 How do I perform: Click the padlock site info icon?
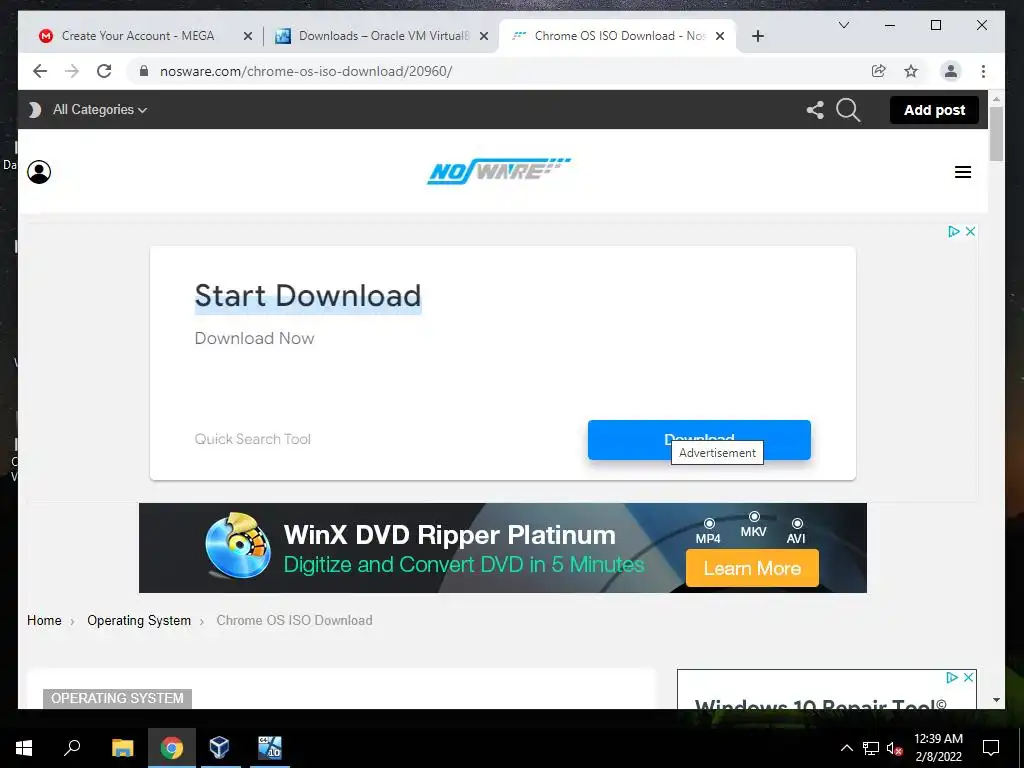coord(144,71)
